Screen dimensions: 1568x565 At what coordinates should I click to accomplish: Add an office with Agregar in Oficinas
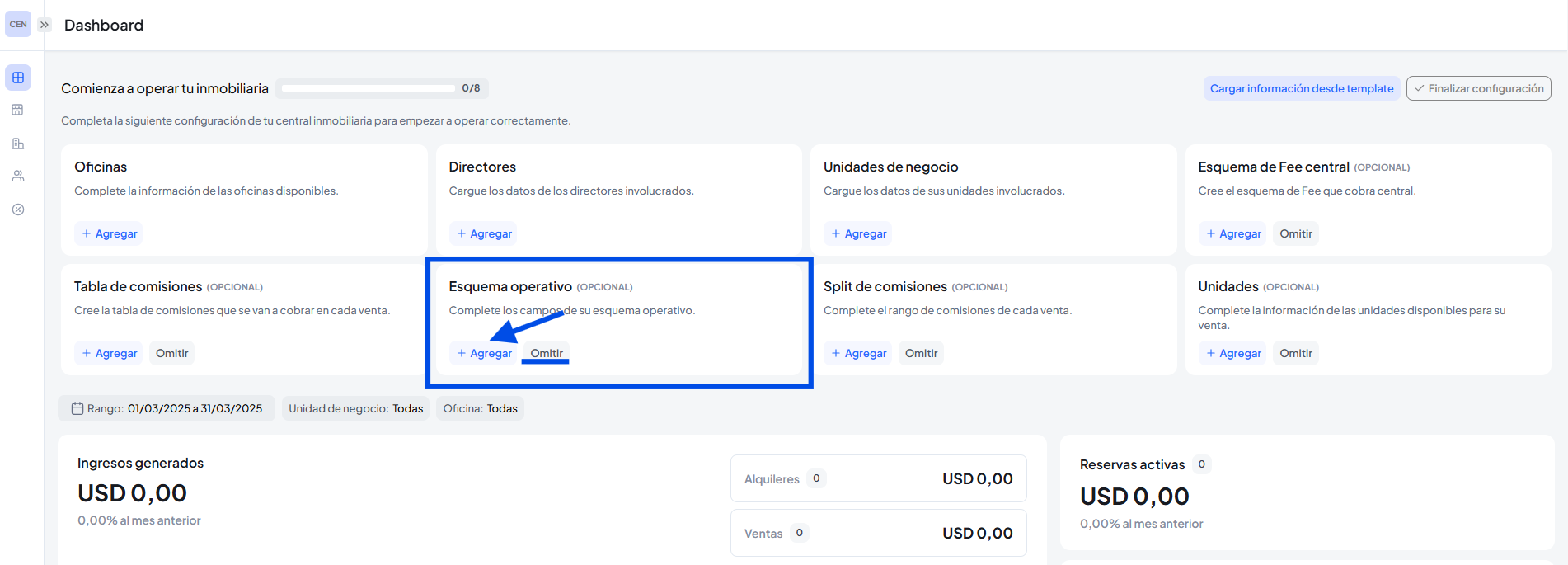(109, 233)
